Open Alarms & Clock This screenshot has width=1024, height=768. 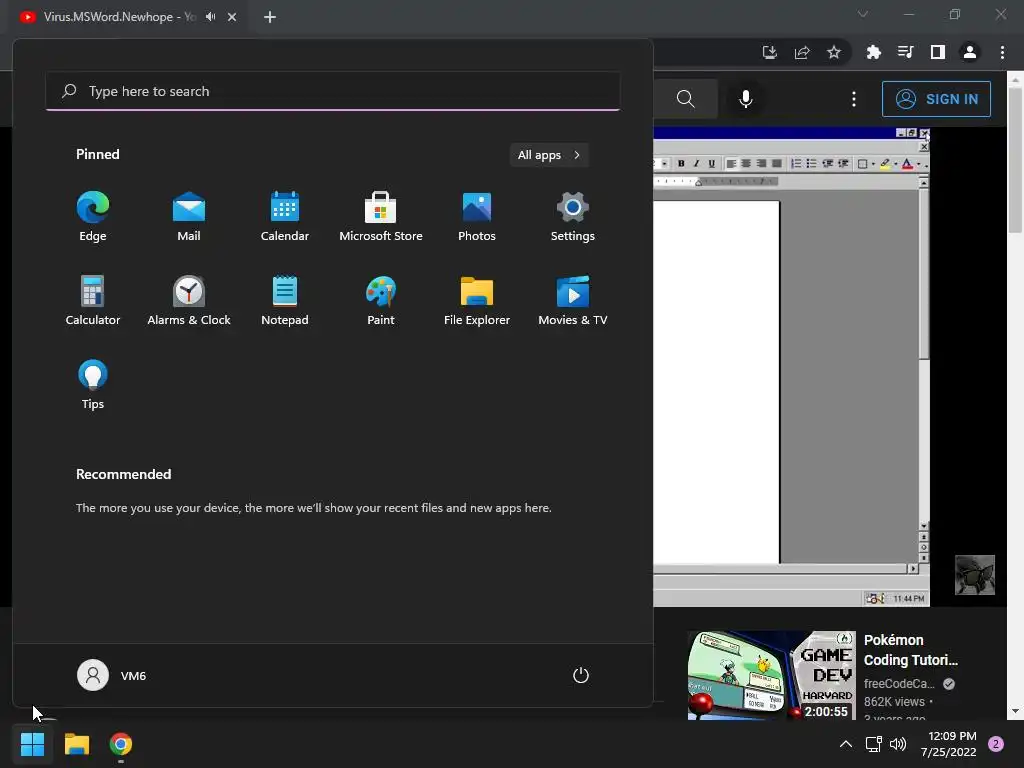(x=189, y=300)
